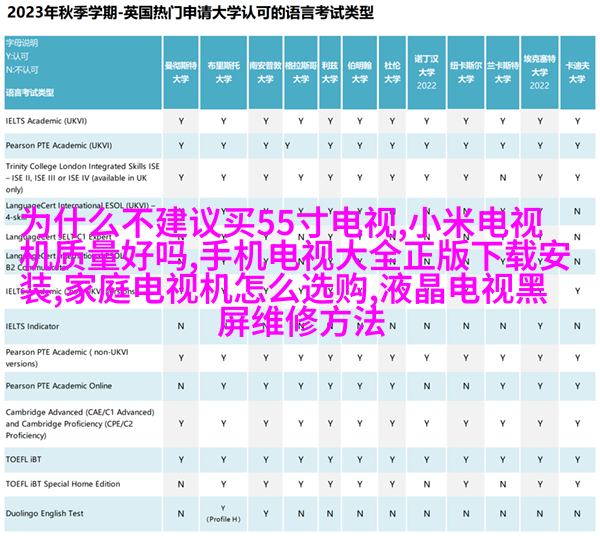Select the Cambridge Advanced (CAE/C1 Advanced) row label
Image resolution: width=600 pixels, height=536 pixels.
click(80, 424)
